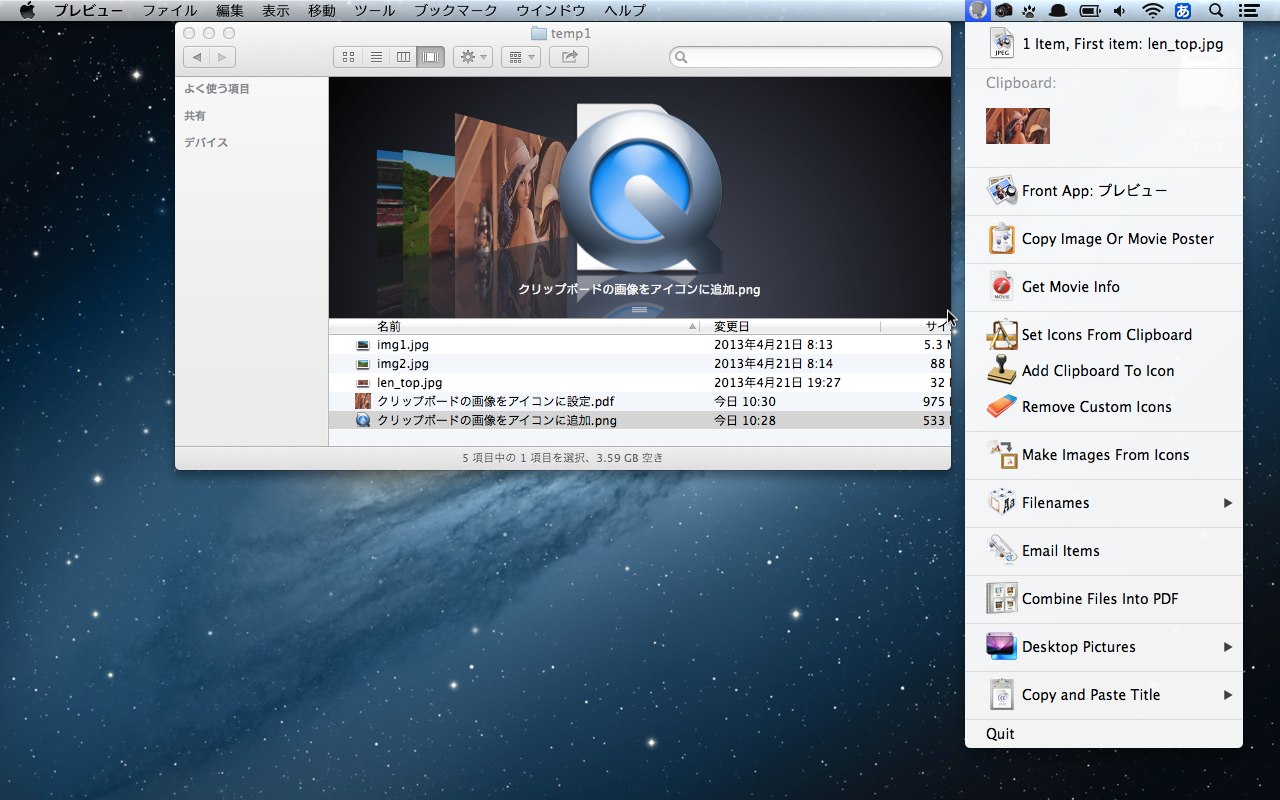This screenshot has width=1280, height=800.
Task: Click the デバイス sidebar heading
Action: pyautogui.click(x=206, y=143)
